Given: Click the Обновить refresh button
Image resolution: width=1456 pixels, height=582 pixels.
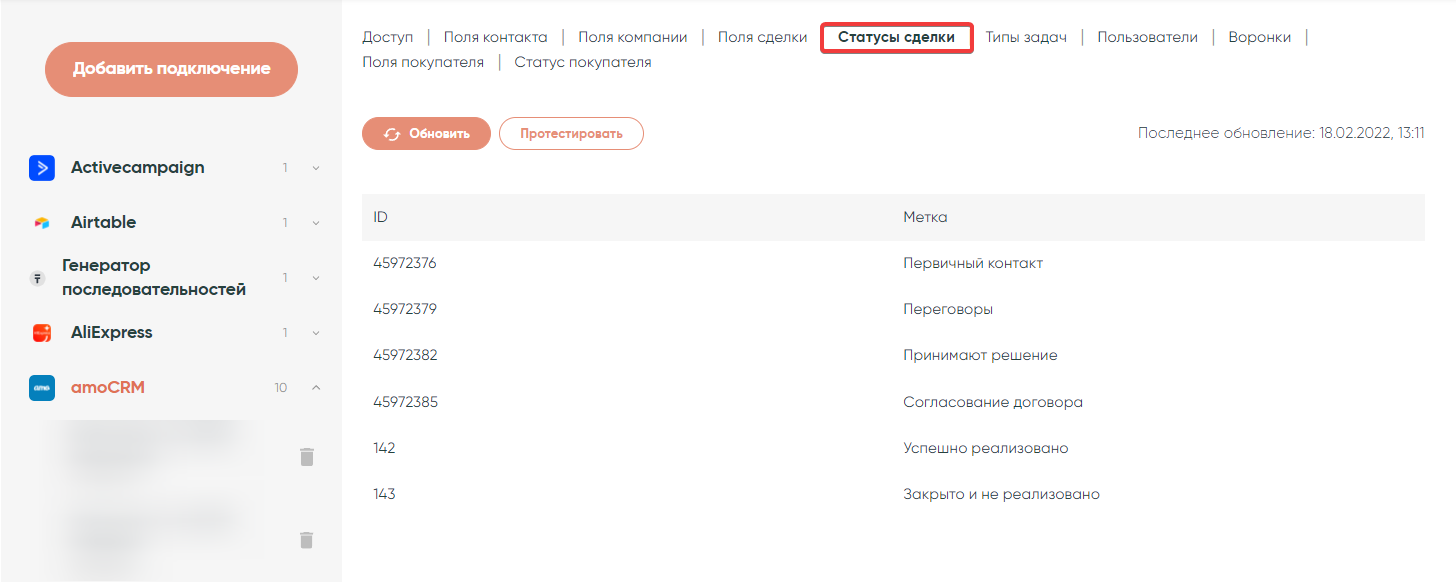Looking at the screenshot, I should [x=426, y=134].
